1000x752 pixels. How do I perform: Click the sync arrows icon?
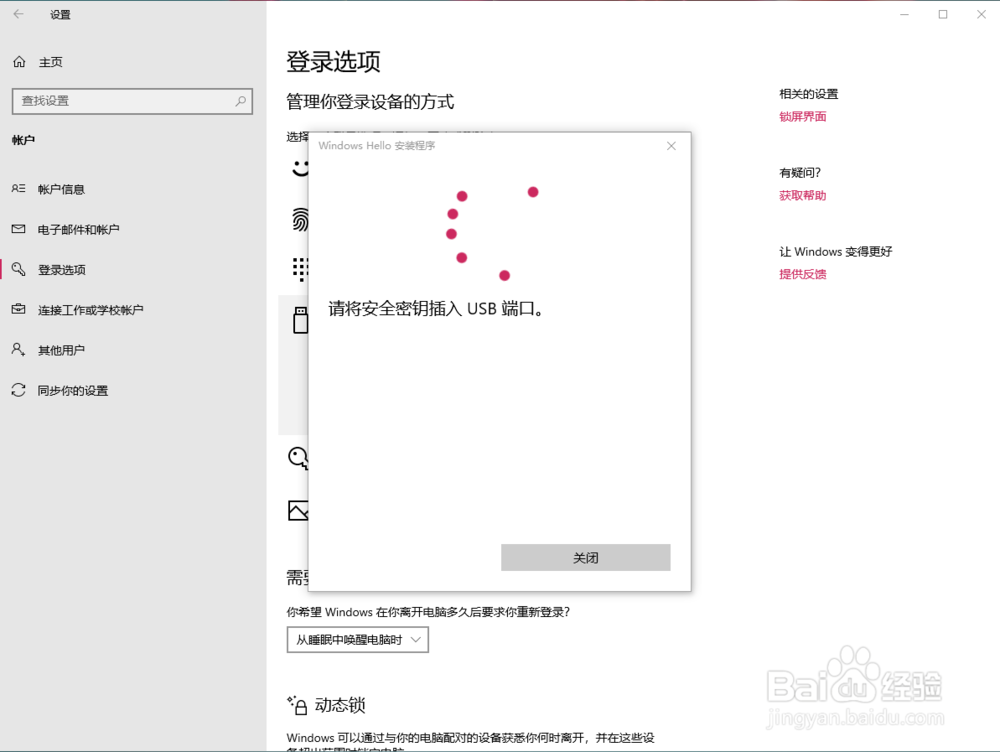(18, 390)
